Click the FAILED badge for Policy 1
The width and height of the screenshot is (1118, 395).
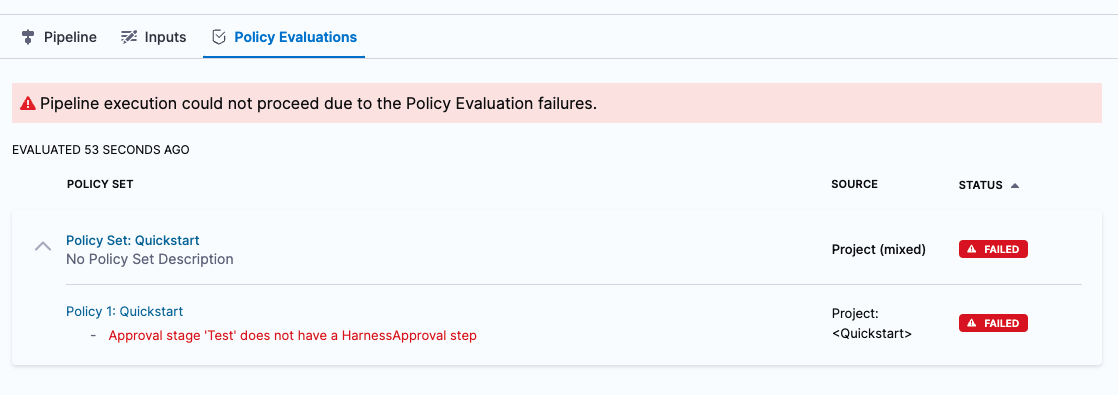pos(993,323)
